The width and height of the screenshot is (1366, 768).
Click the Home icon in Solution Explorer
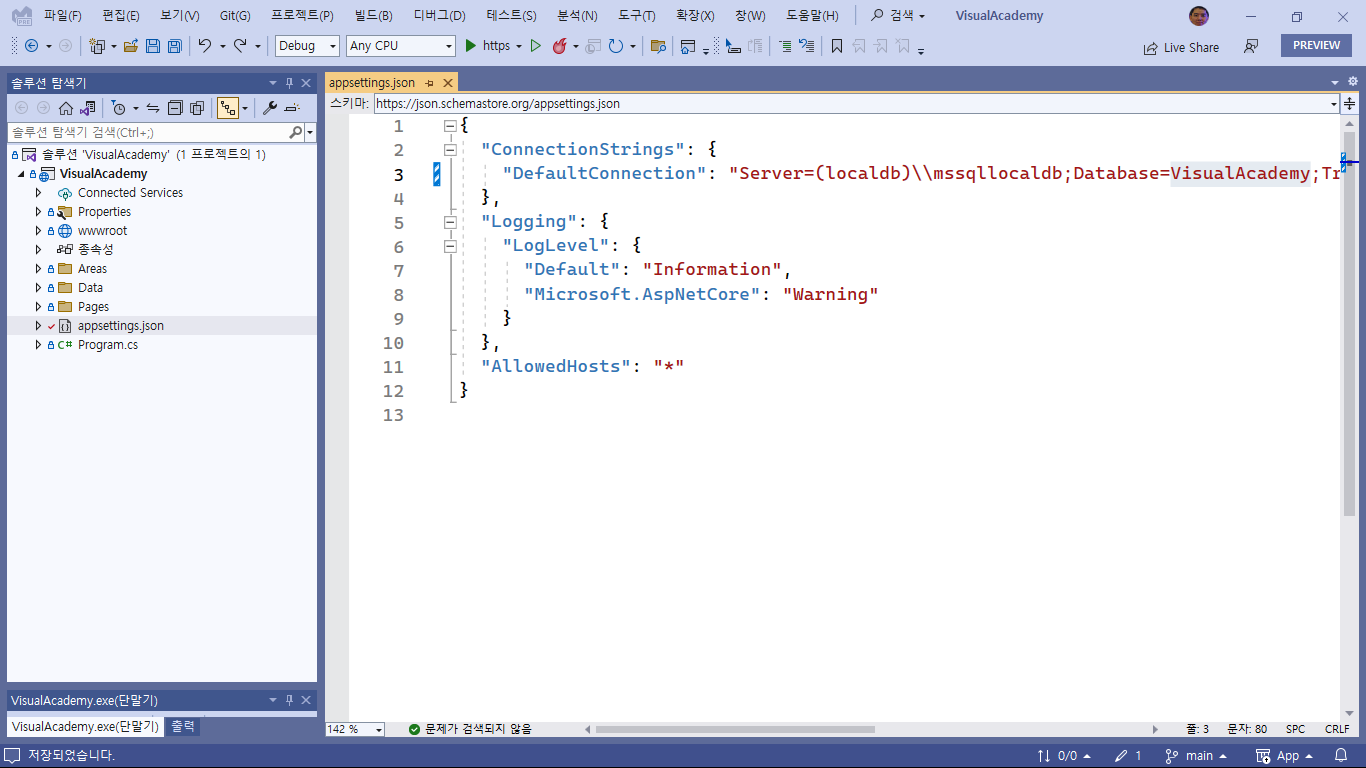coord(66,108)
